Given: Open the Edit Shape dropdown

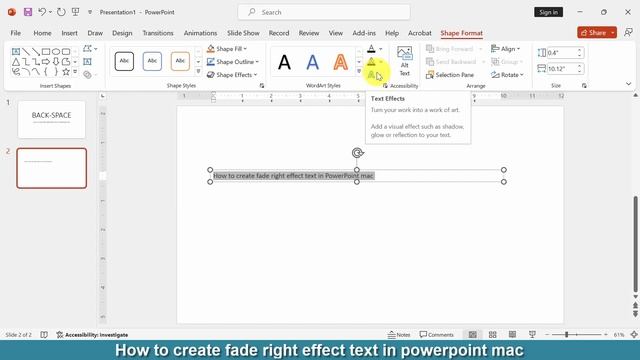Looking at the screenshot, I should pyautogui.click(x=90, y=49).
